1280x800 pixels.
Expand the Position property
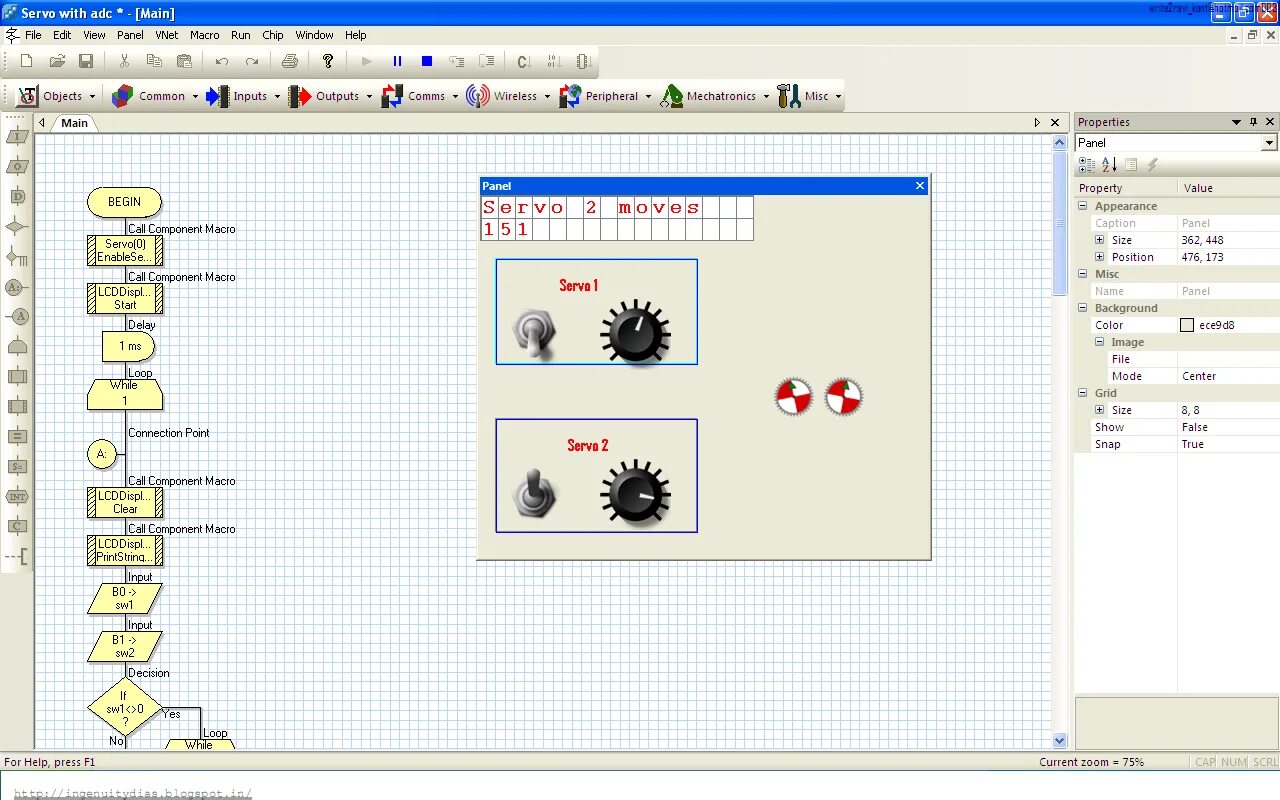click(1100, 257)
